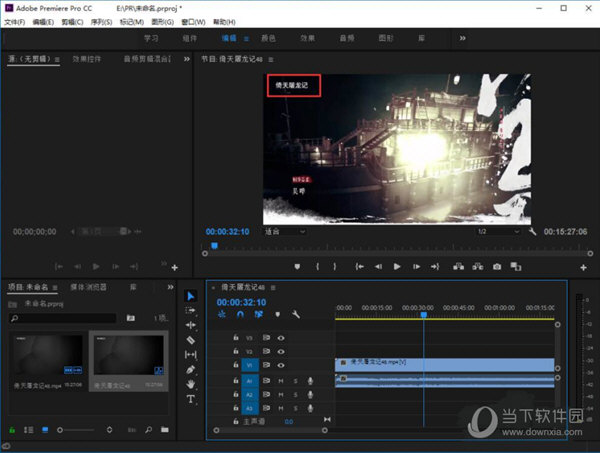Select the Razor tool

coord(191,340)
